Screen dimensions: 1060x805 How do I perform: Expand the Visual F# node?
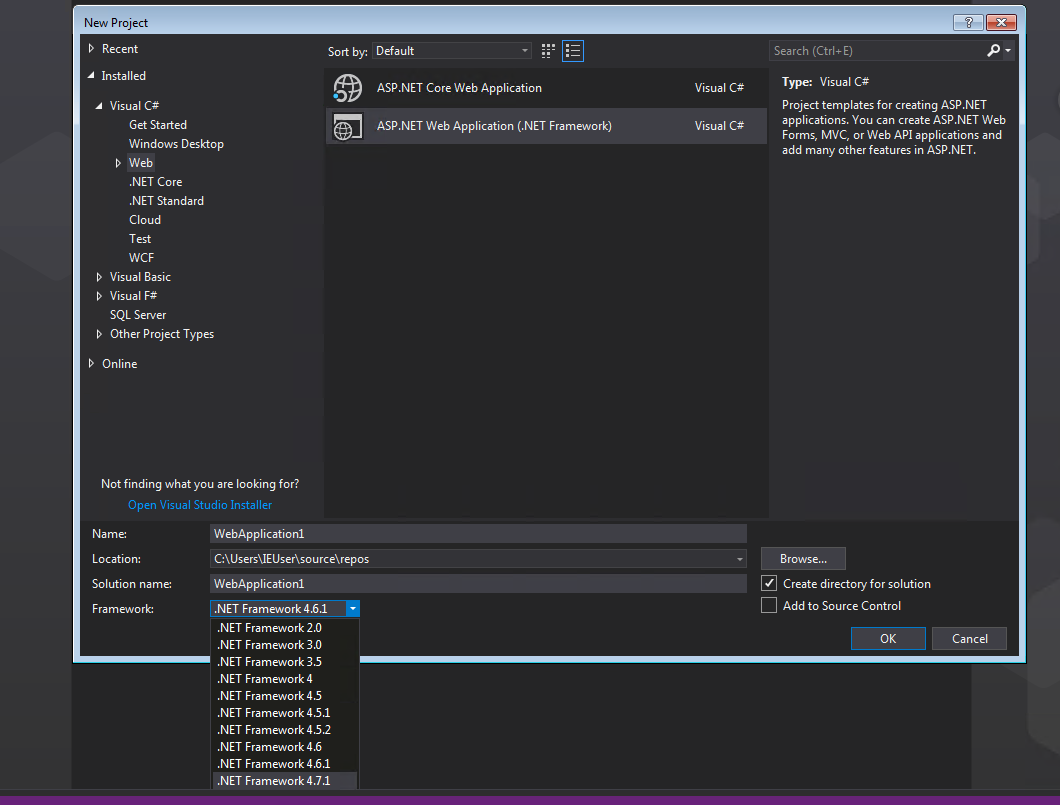pos(99,296)
